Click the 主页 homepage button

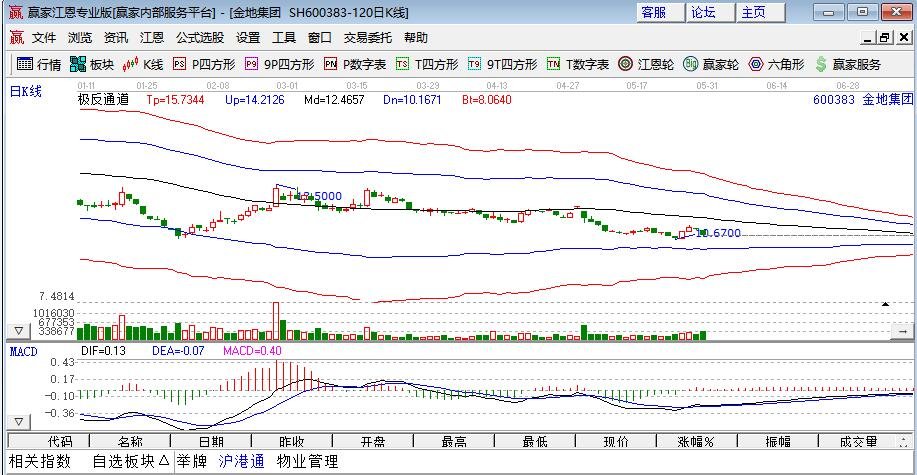(x=761, y=12)
